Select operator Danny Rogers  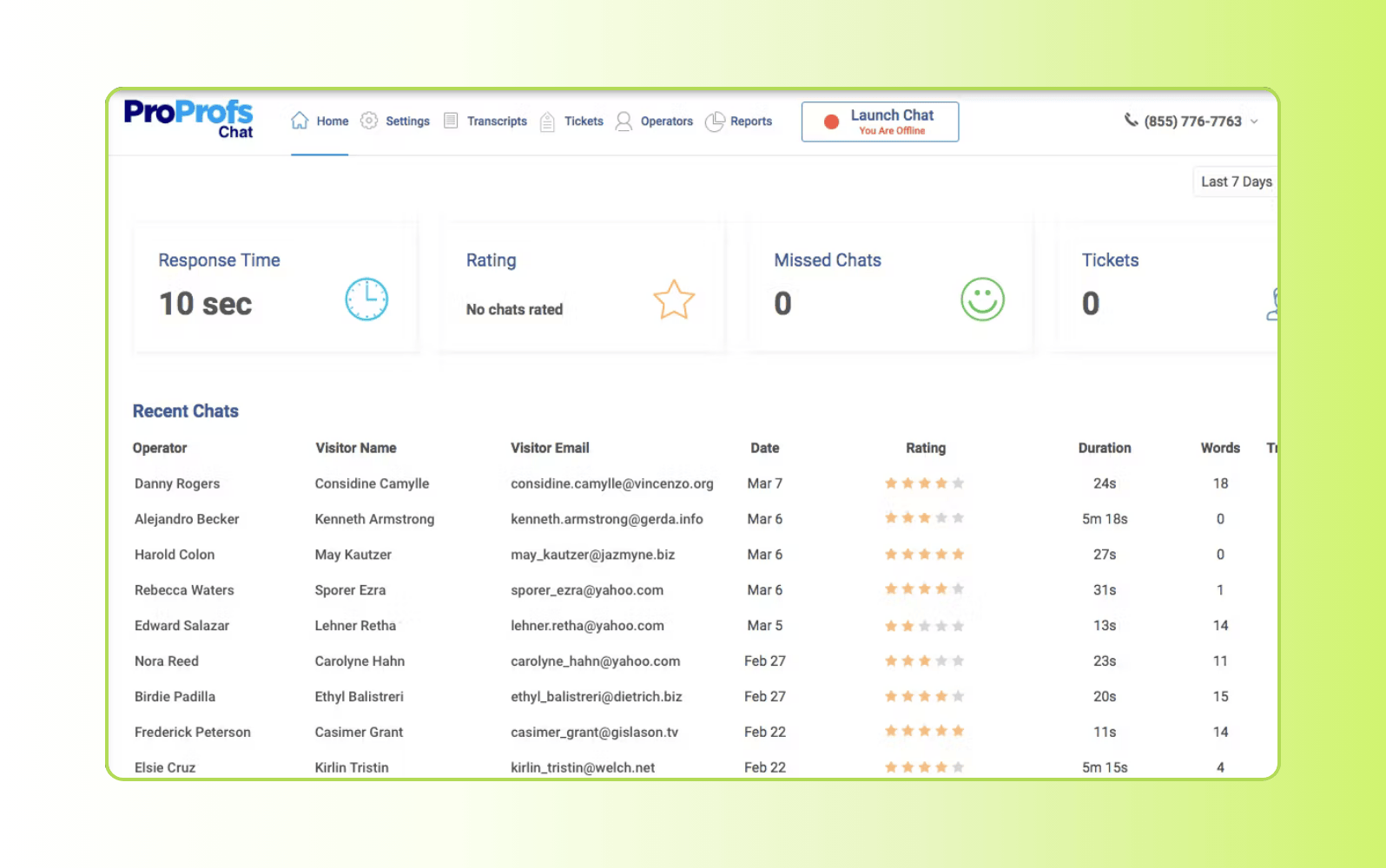tap(177, 483)
